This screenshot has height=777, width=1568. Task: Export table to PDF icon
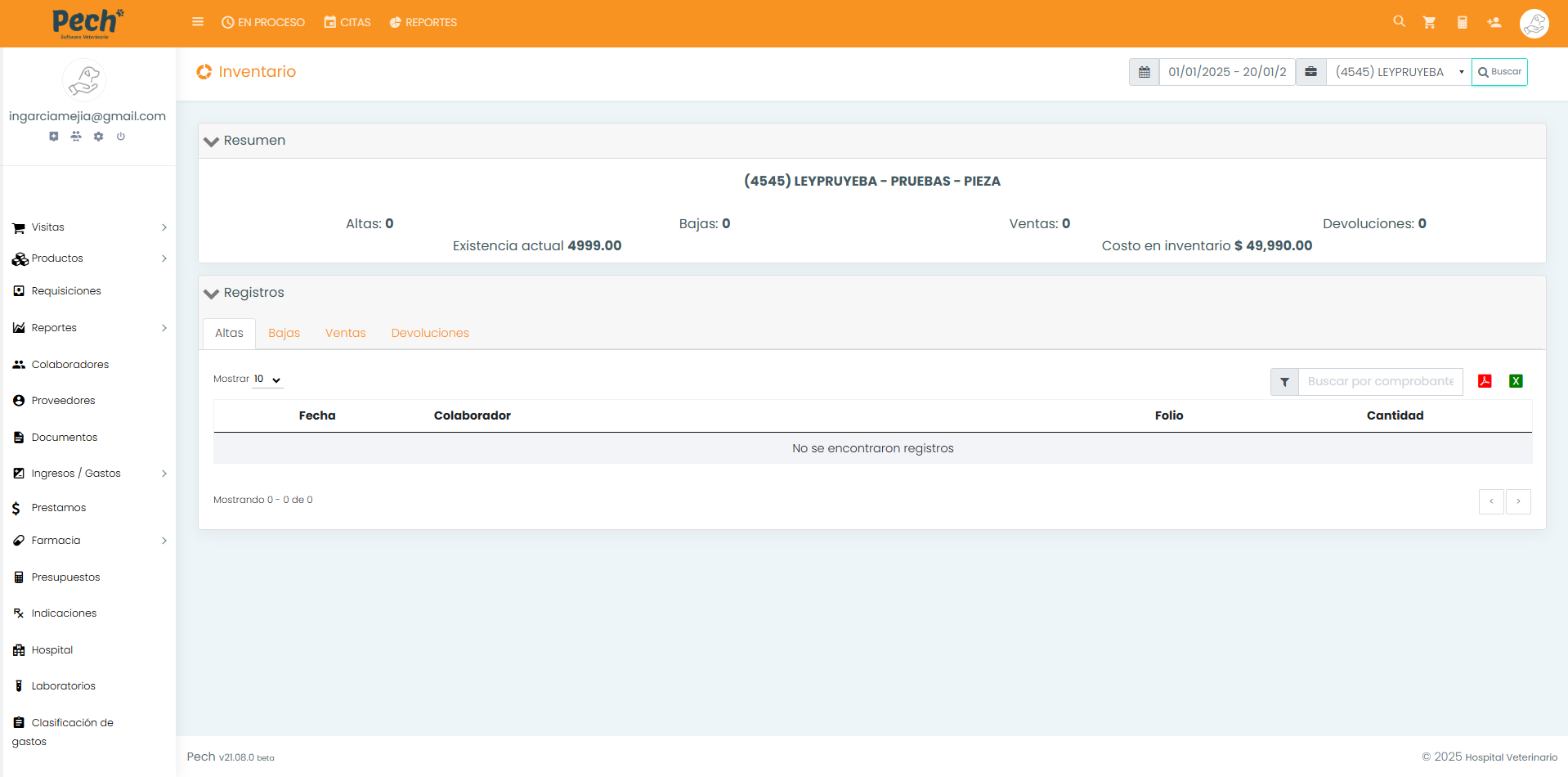click(x=1485, y=381)
